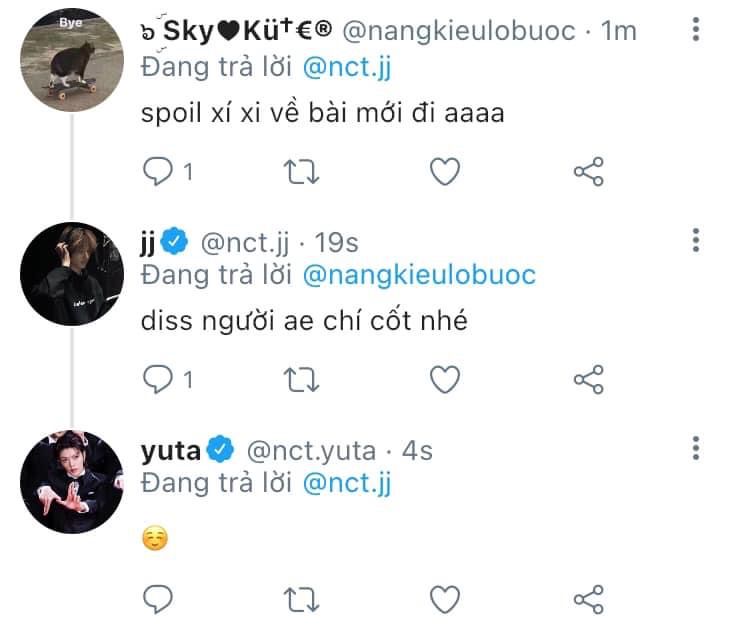Like jj's "diss người ae" tweet
The width and height of the screenshot is (750, 632).
(444, 380)
